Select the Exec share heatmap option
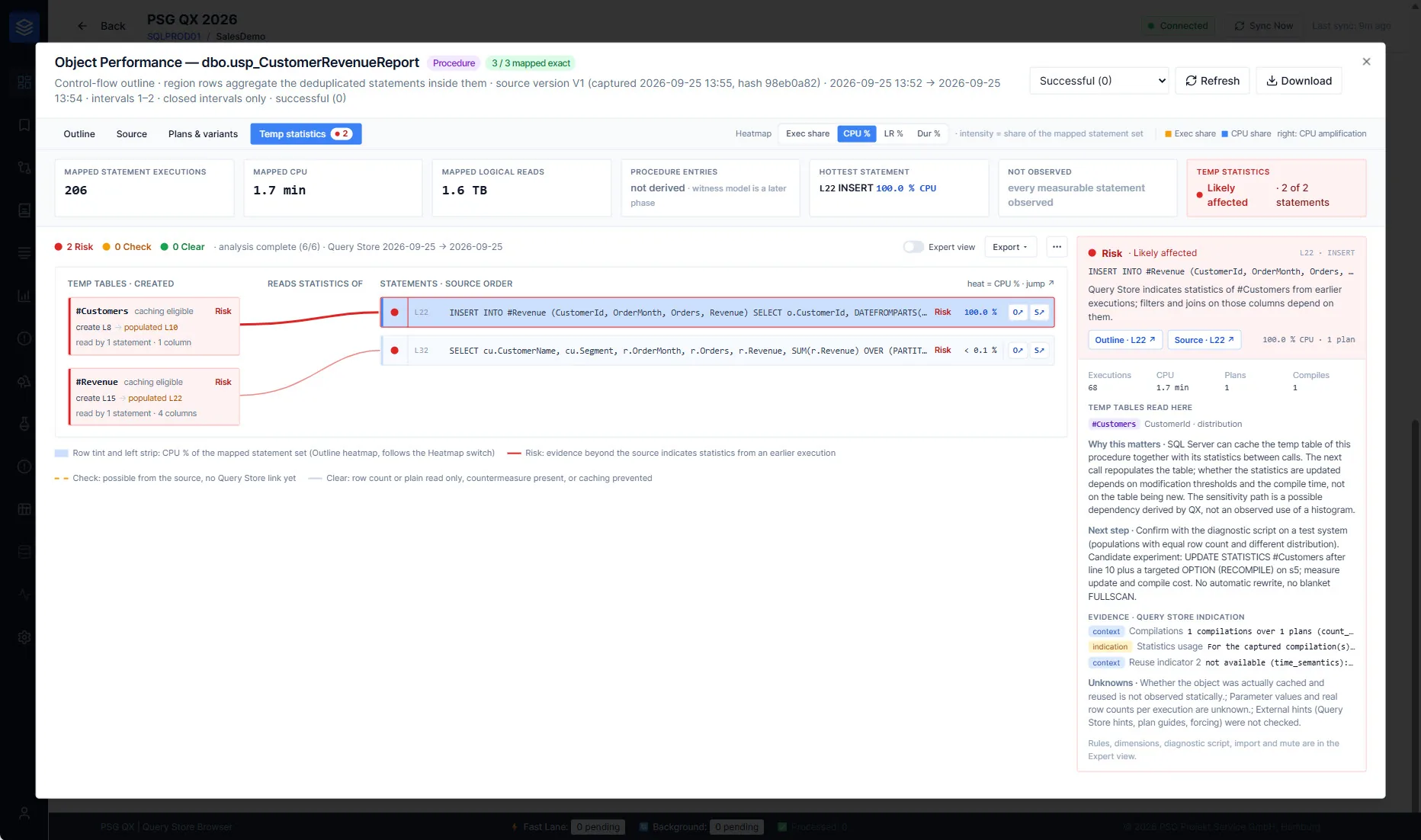Screen dimensions: 1421x840 807,133
